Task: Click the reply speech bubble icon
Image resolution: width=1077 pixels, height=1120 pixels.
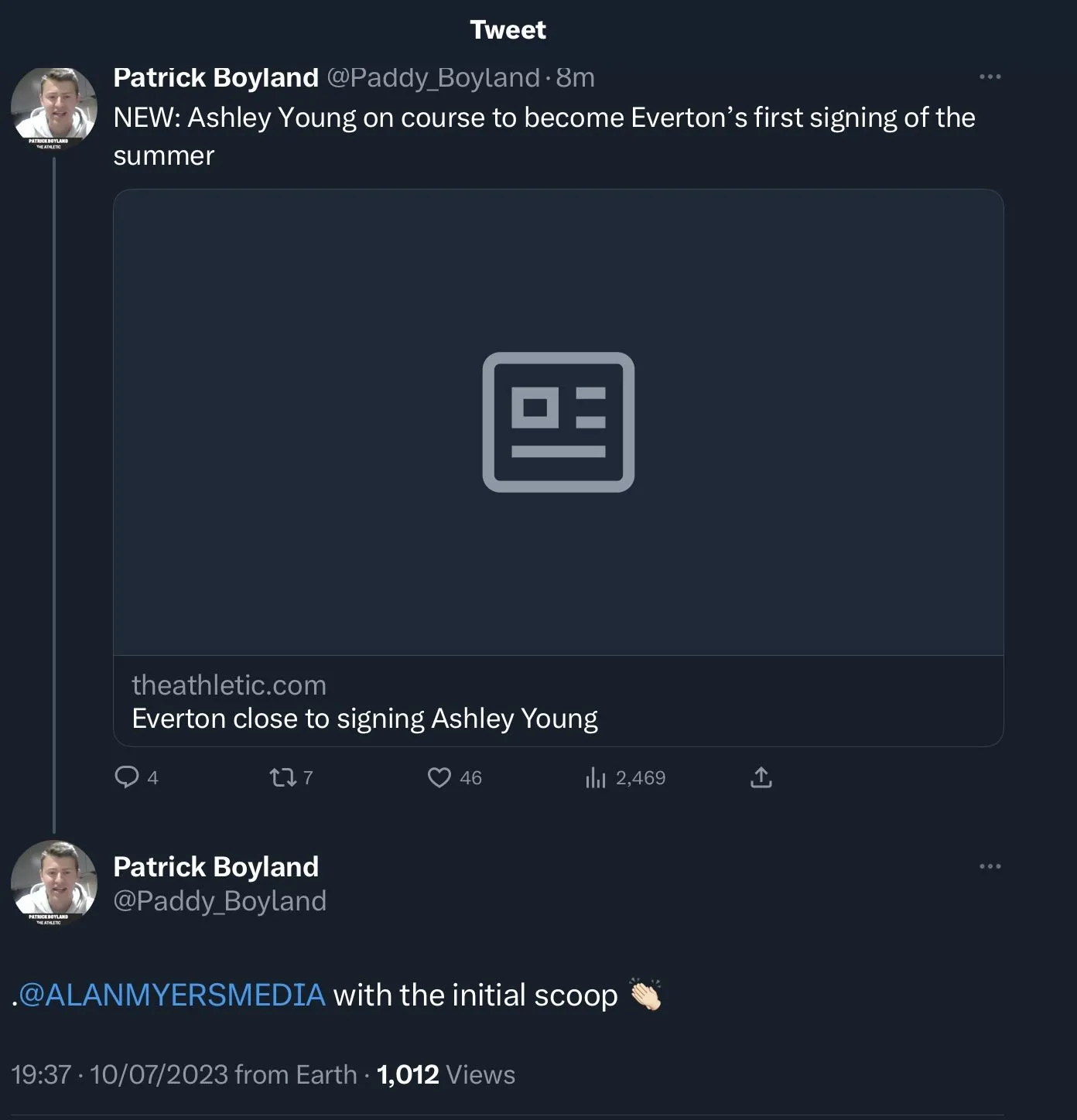Action: 126,777
